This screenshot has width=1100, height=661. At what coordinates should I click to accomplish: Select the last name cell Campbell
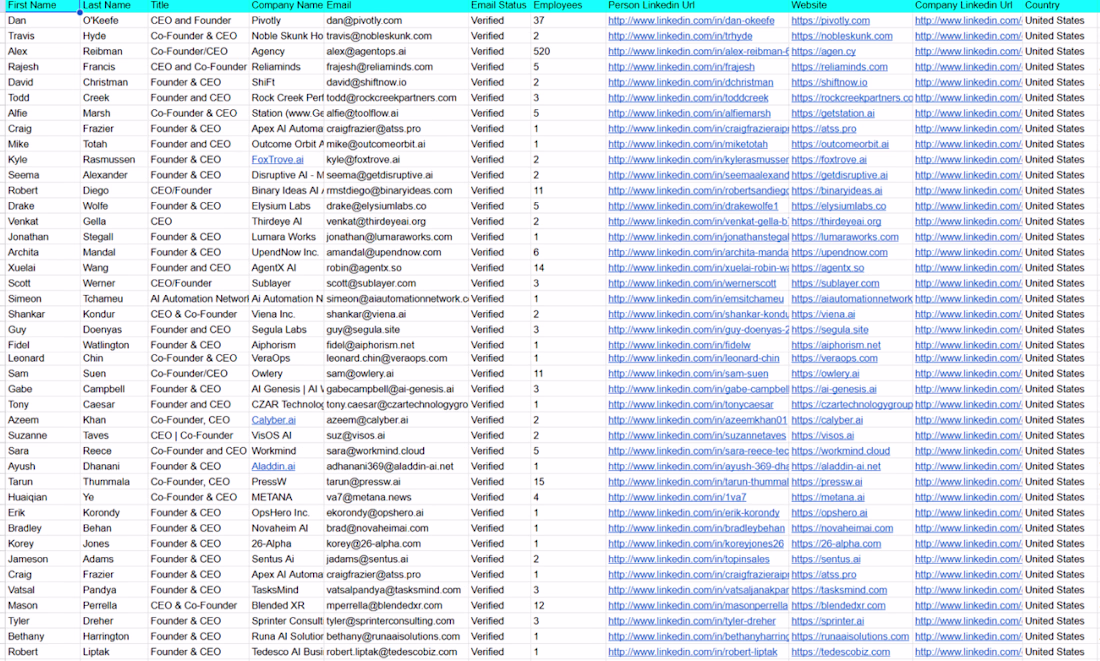(x=114, y=389)
